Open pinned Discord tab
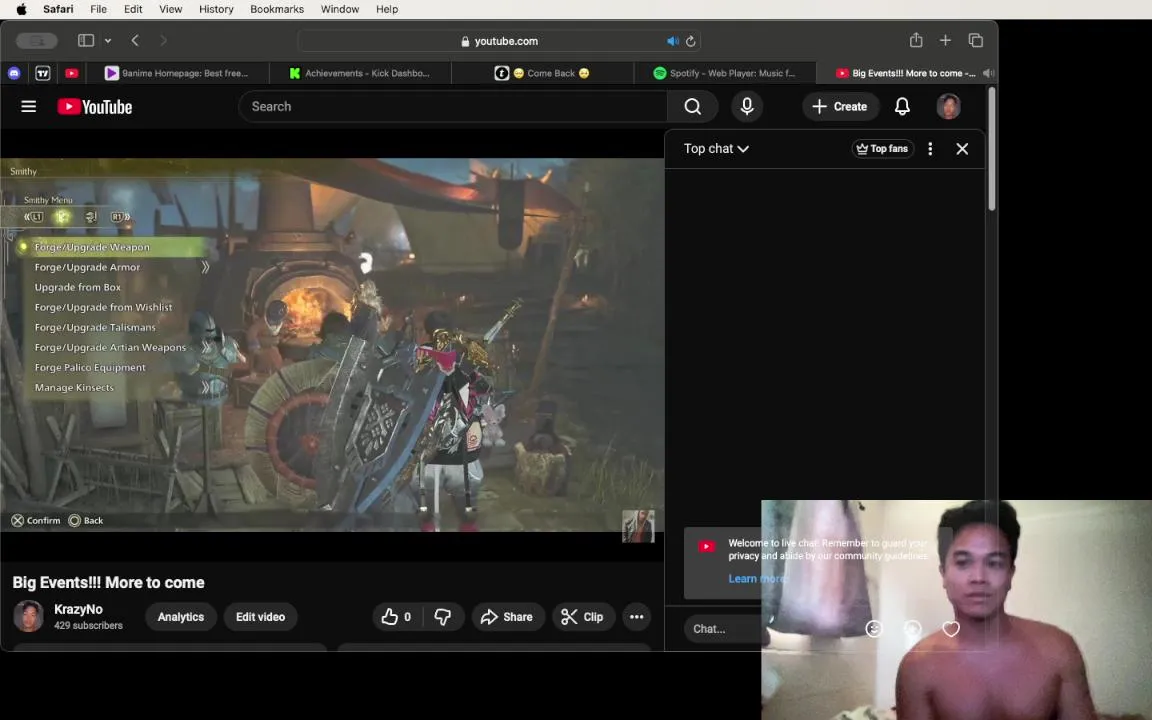This screenshot has width=1152, height=720. 14,73
